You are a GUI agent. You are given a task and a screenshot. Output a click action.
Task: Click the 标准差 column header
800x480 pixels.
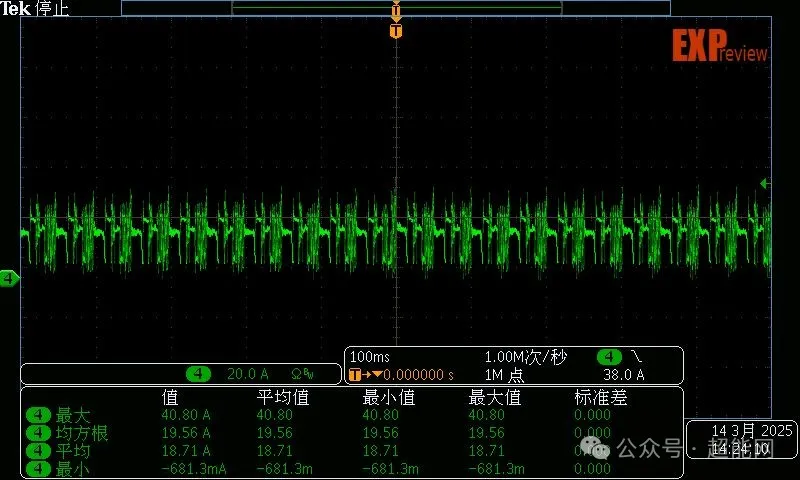[x=600, y=397]
